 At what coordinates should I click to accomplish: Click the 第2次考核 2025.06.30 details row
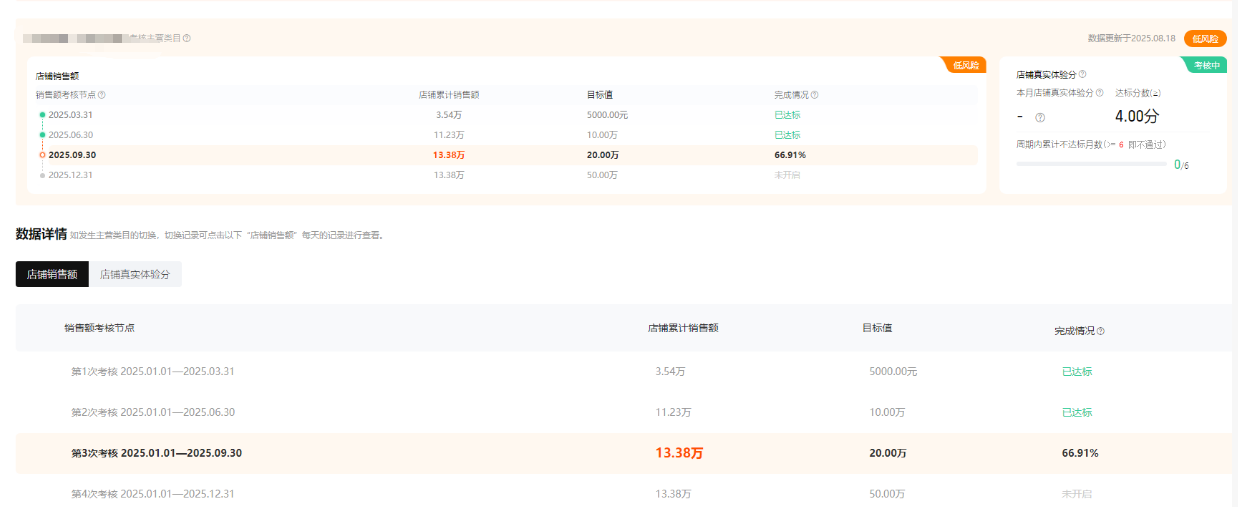[x=152, y=412]
